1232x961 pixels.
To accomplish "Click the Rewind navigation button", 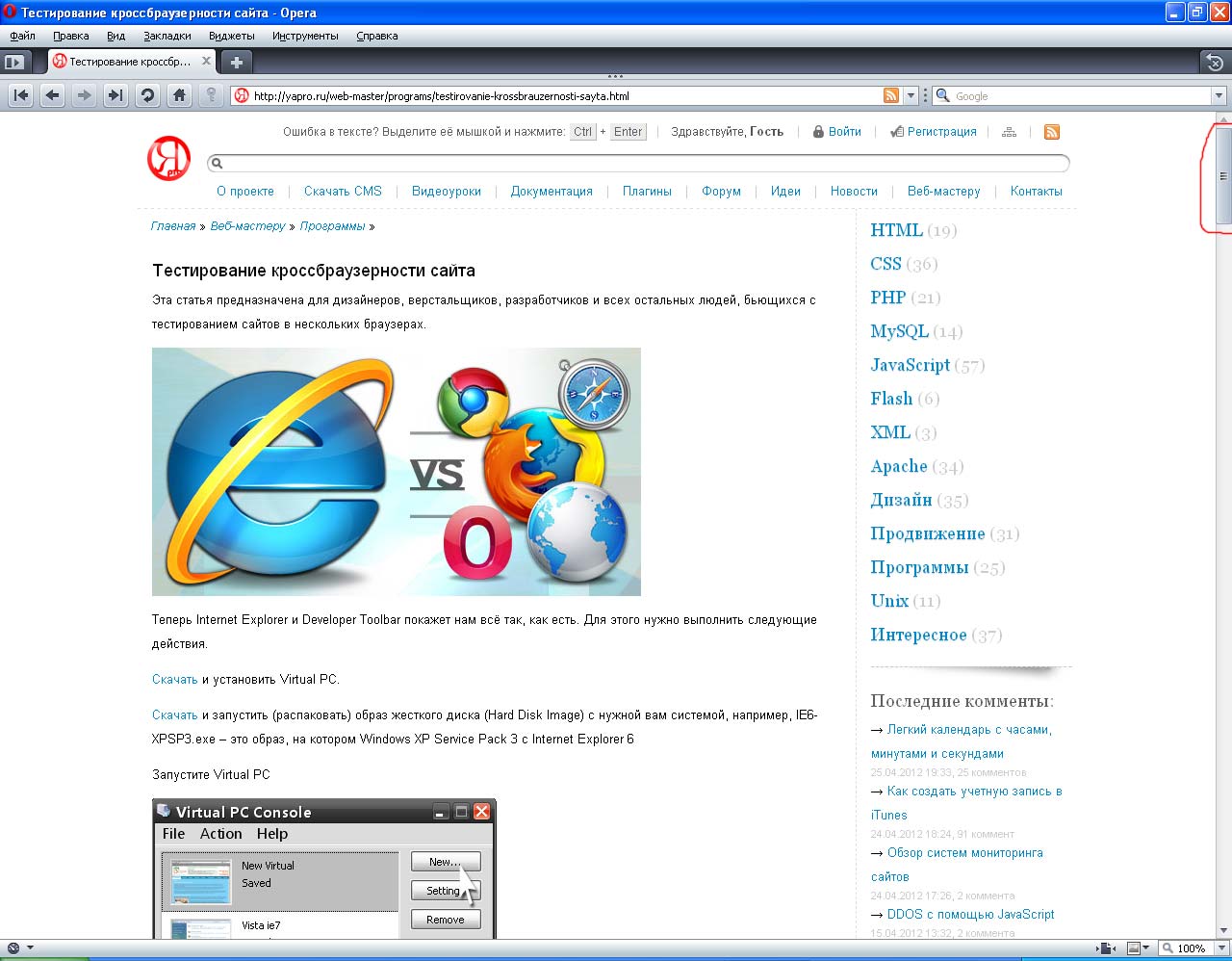I will pyautogui.click(x=21, y=95).
